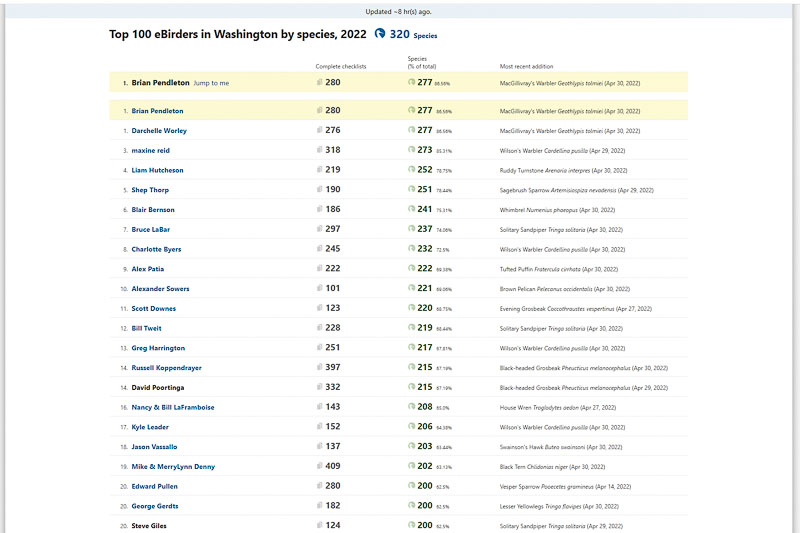Click the checklist icon in Kyle Leader's row
Image resolution: width=800 pixels, height=533 pixels.
pyautogui.click(x=319, y=426)
